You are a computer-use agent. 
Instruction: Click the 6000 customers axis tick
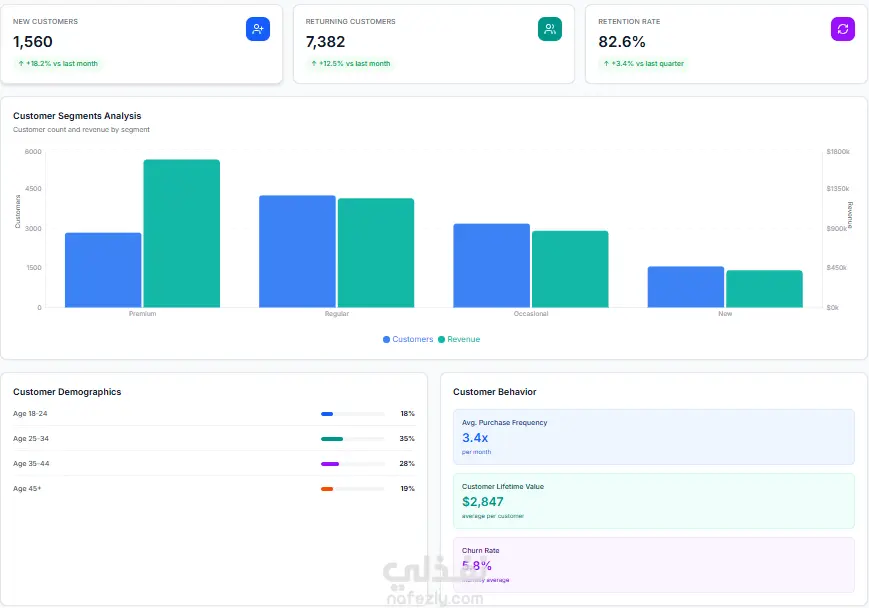click(x=33, y=151)
